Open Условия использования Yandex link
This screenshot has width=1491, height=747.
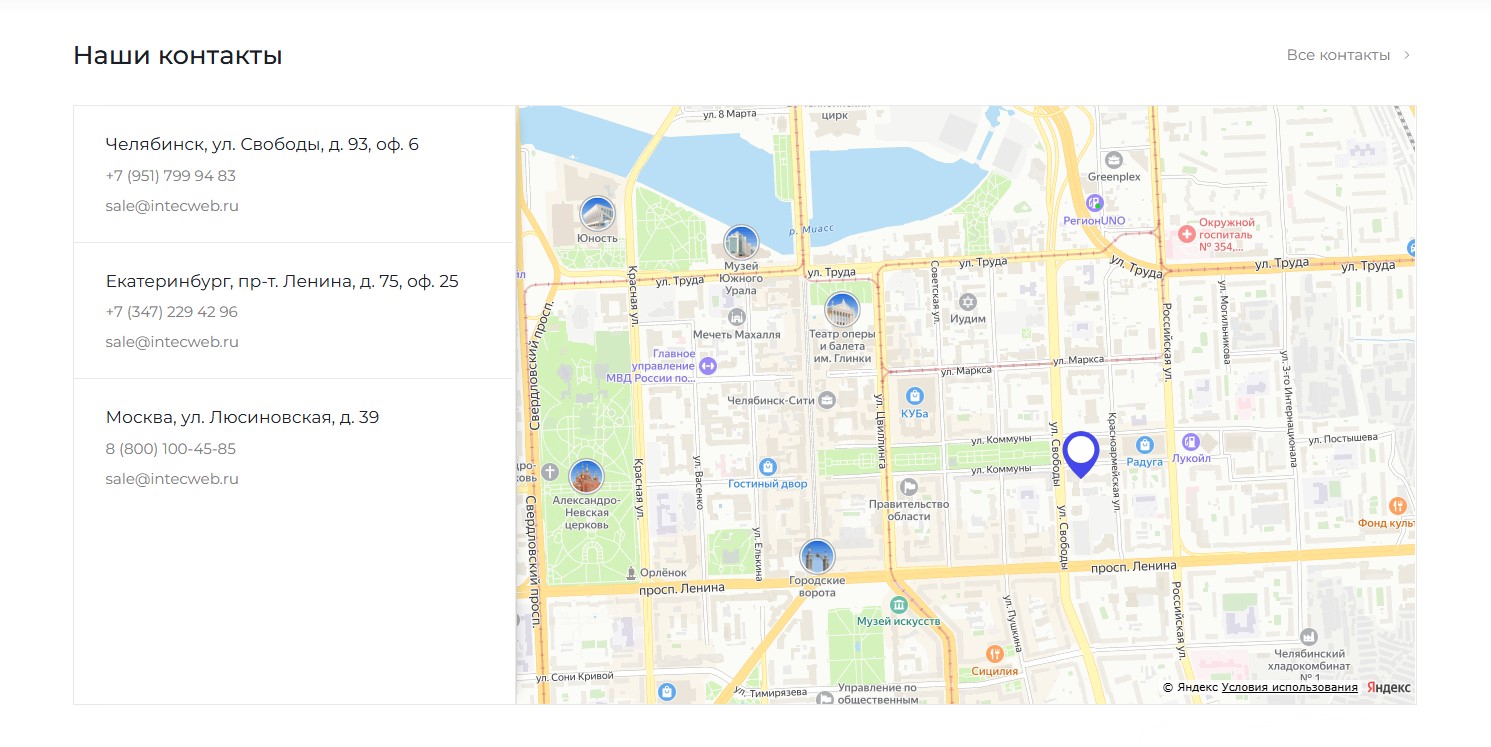(x=1289, y=687)
